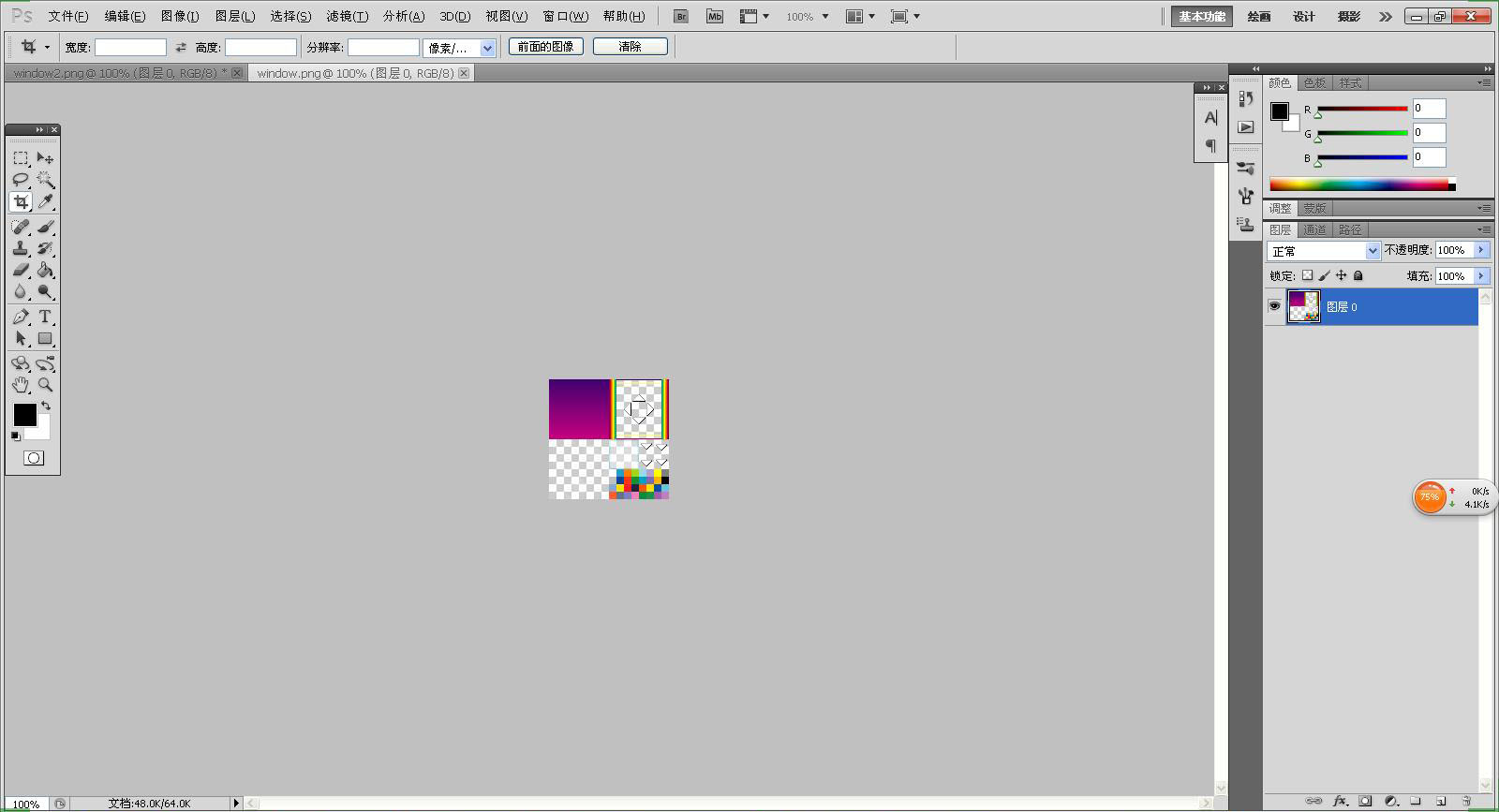Viewport: 1499px width, 812px height.
Task: Select the Eyedropper tool
Action: (x=45, y=202)
